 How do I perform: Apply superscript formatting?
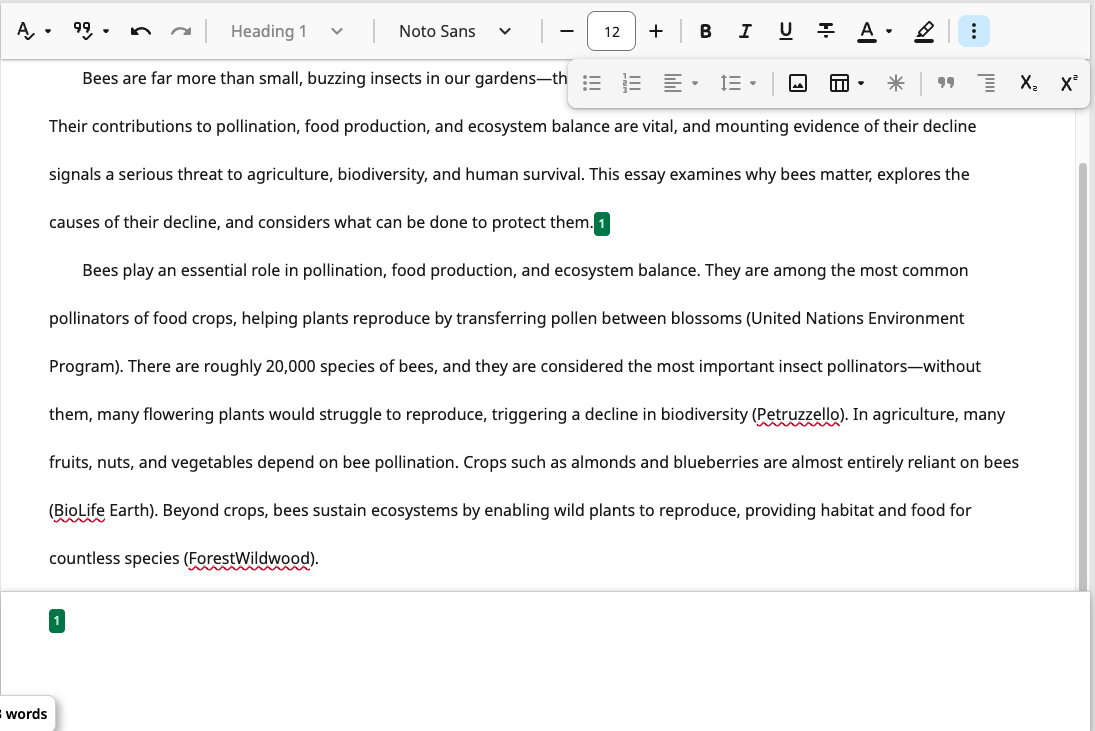tap(1068, 84)
